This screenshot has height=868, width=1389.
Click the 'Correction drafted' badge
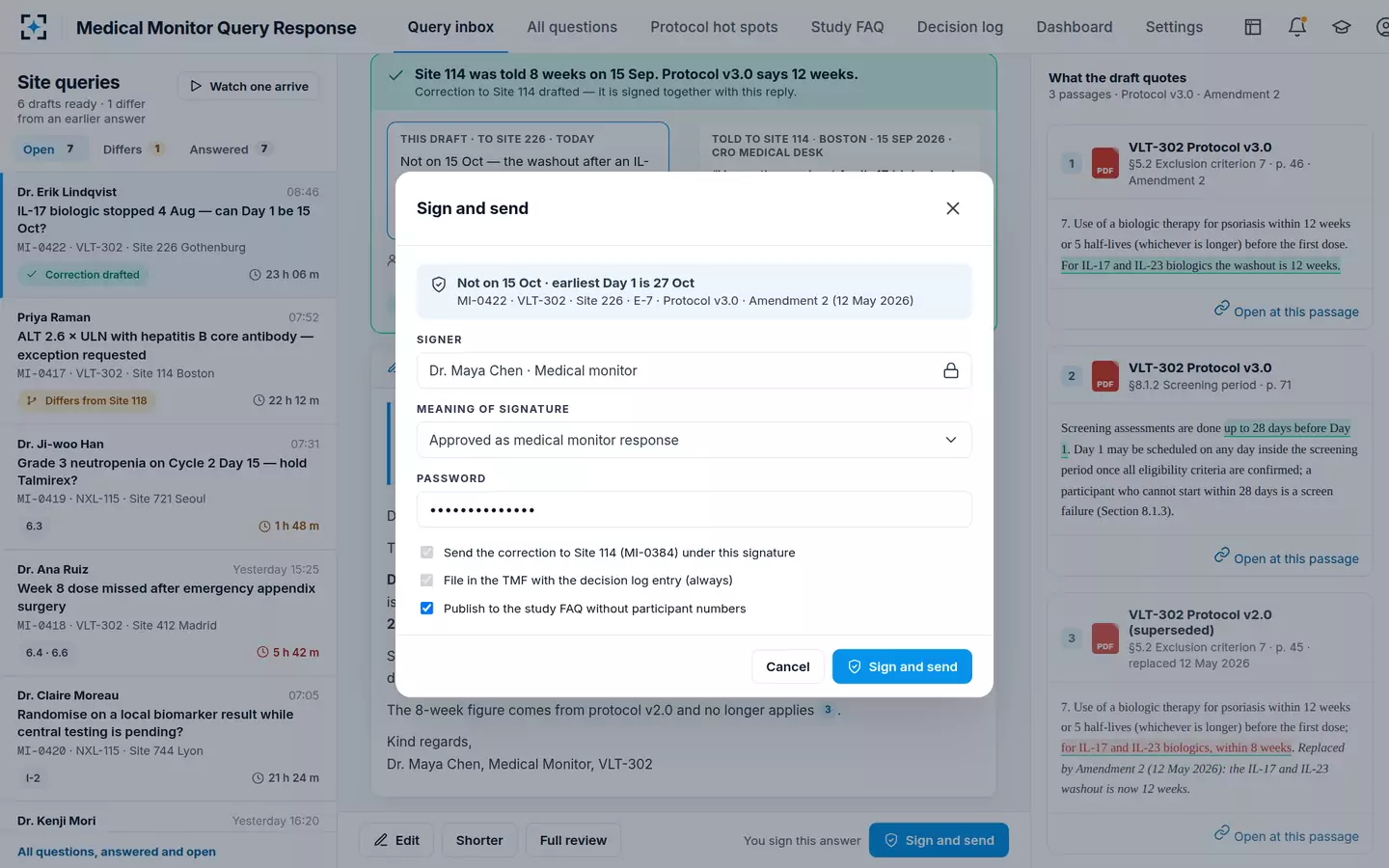tap(83, 275)
